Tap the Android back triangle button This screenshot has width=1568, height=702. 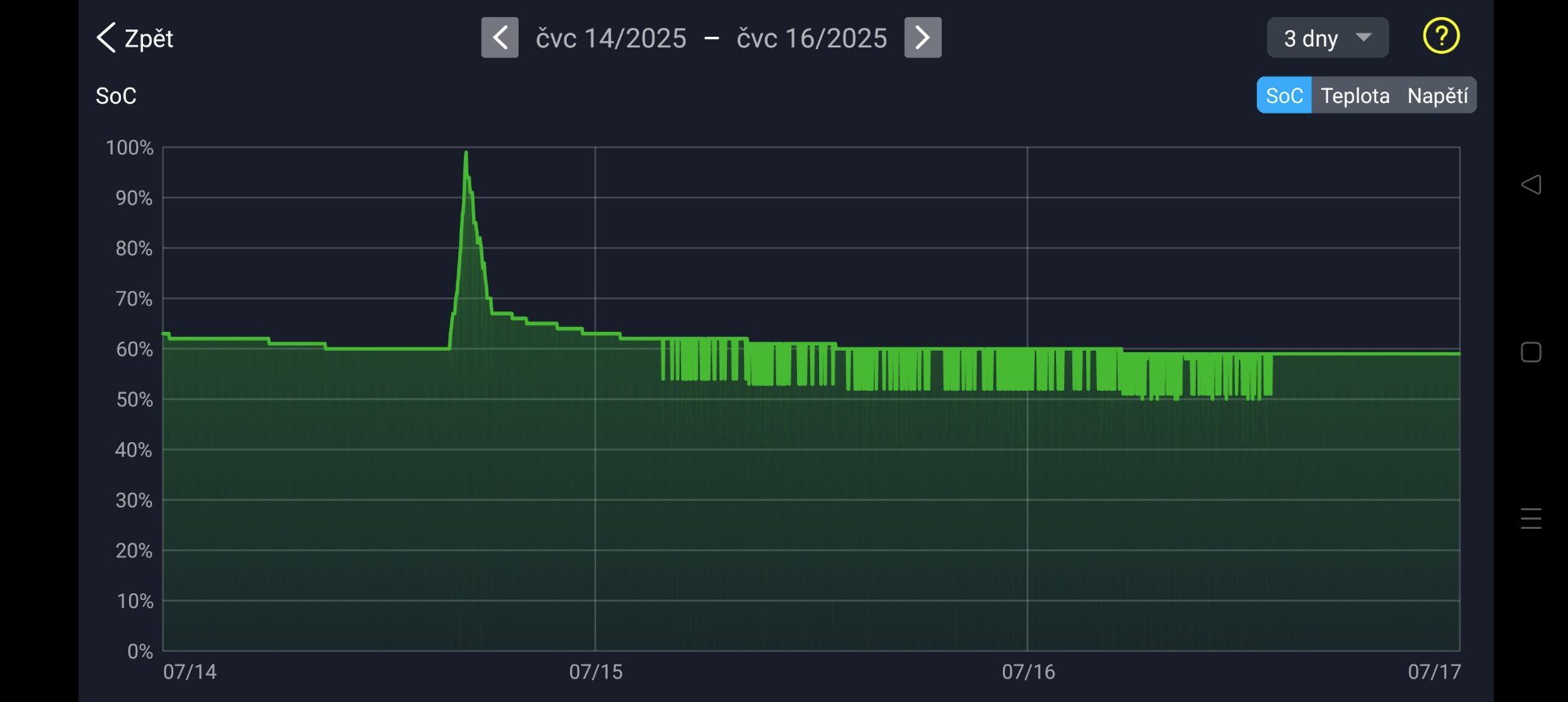[x=1530, y=185]
